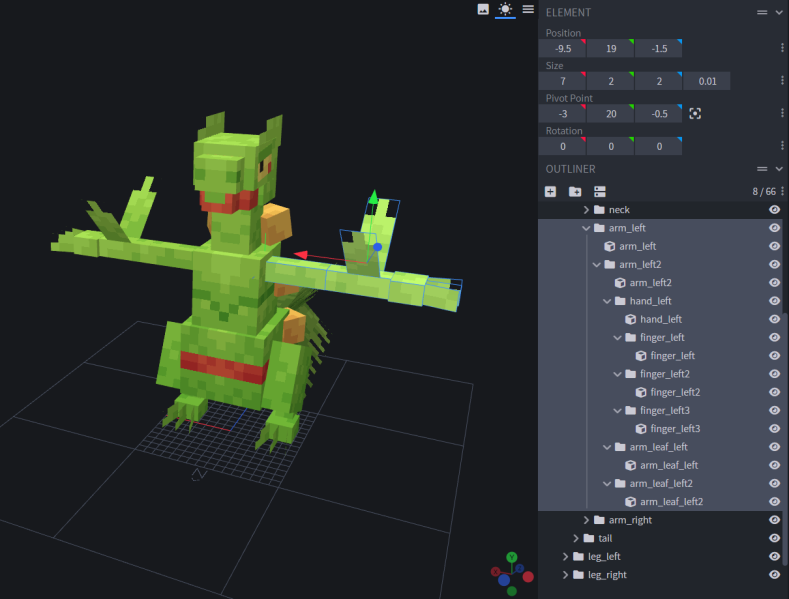Click the Outliner panel drag handle
789x599 pixels.
[762, 169]
